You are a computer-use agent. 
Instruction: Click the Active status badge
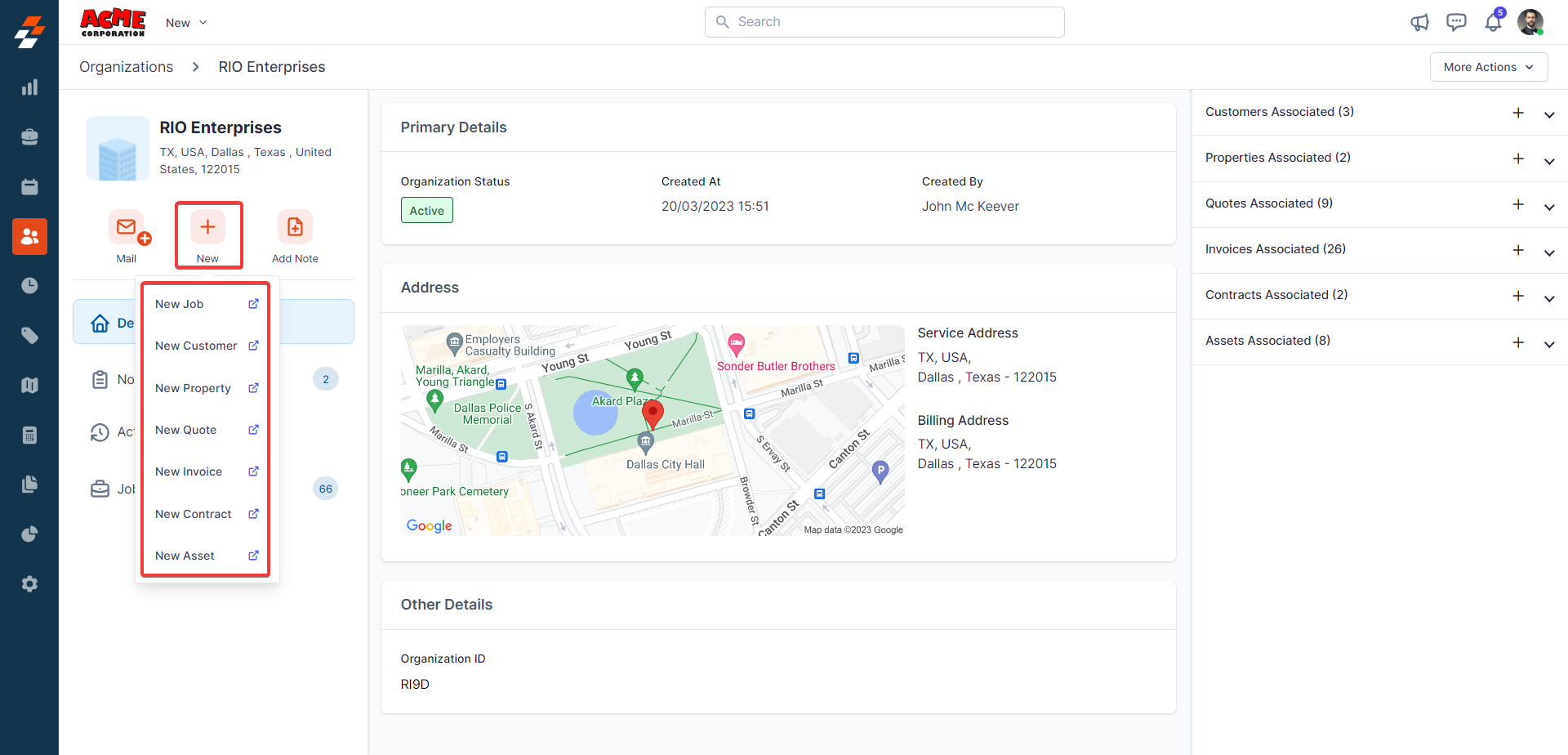tap(426, 211)
